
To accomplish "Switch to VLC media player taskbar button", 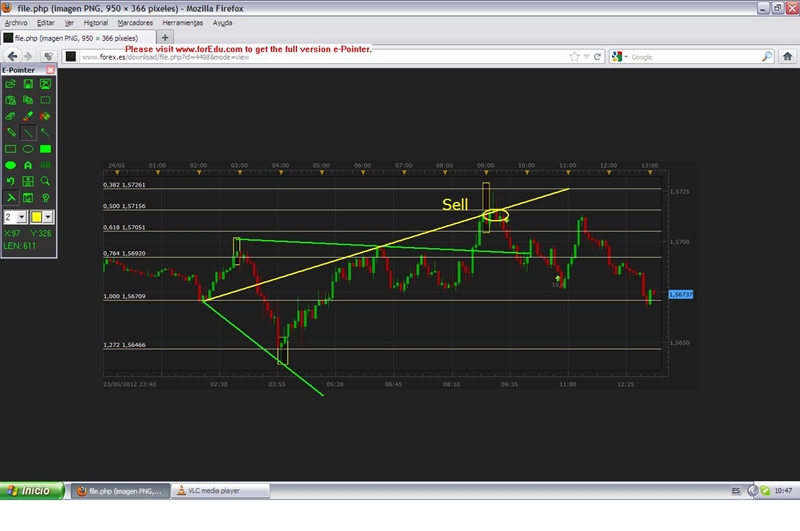I will click(x=218, y=491).
